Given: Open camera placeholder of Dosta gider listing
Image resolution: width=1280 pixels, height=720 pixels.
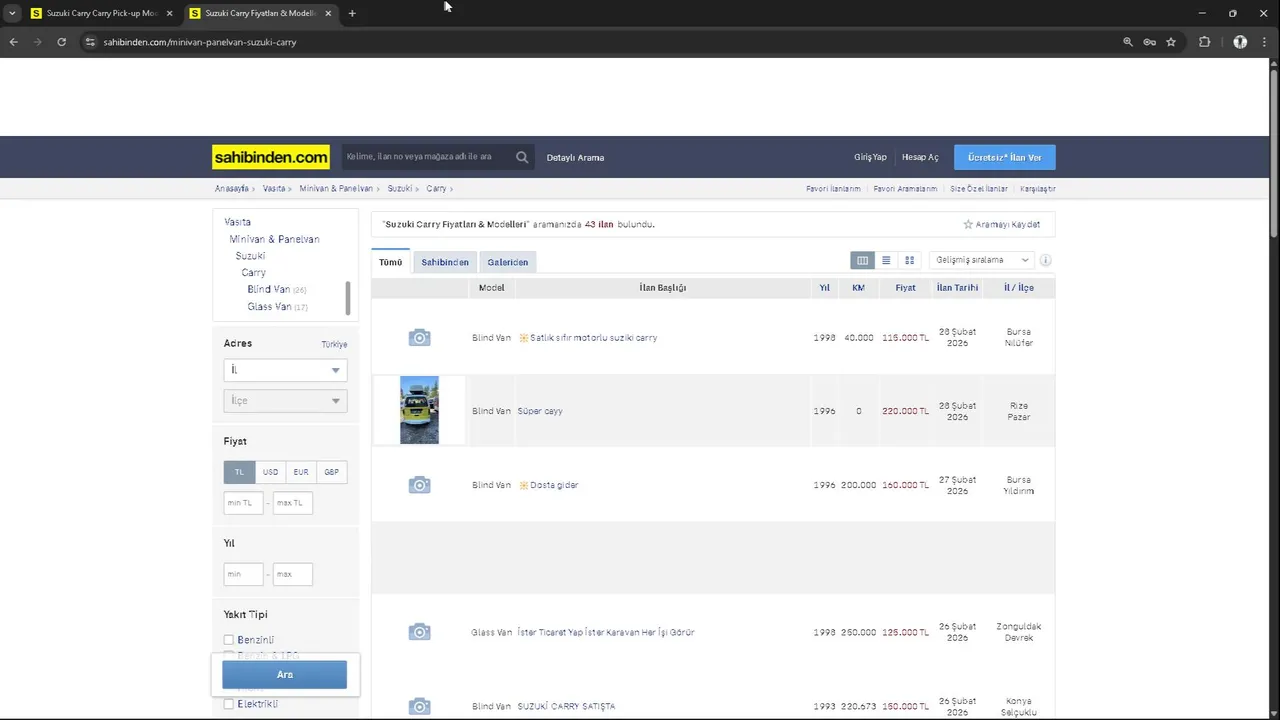Looking at the screenshot, I should (x=420, y=485).
